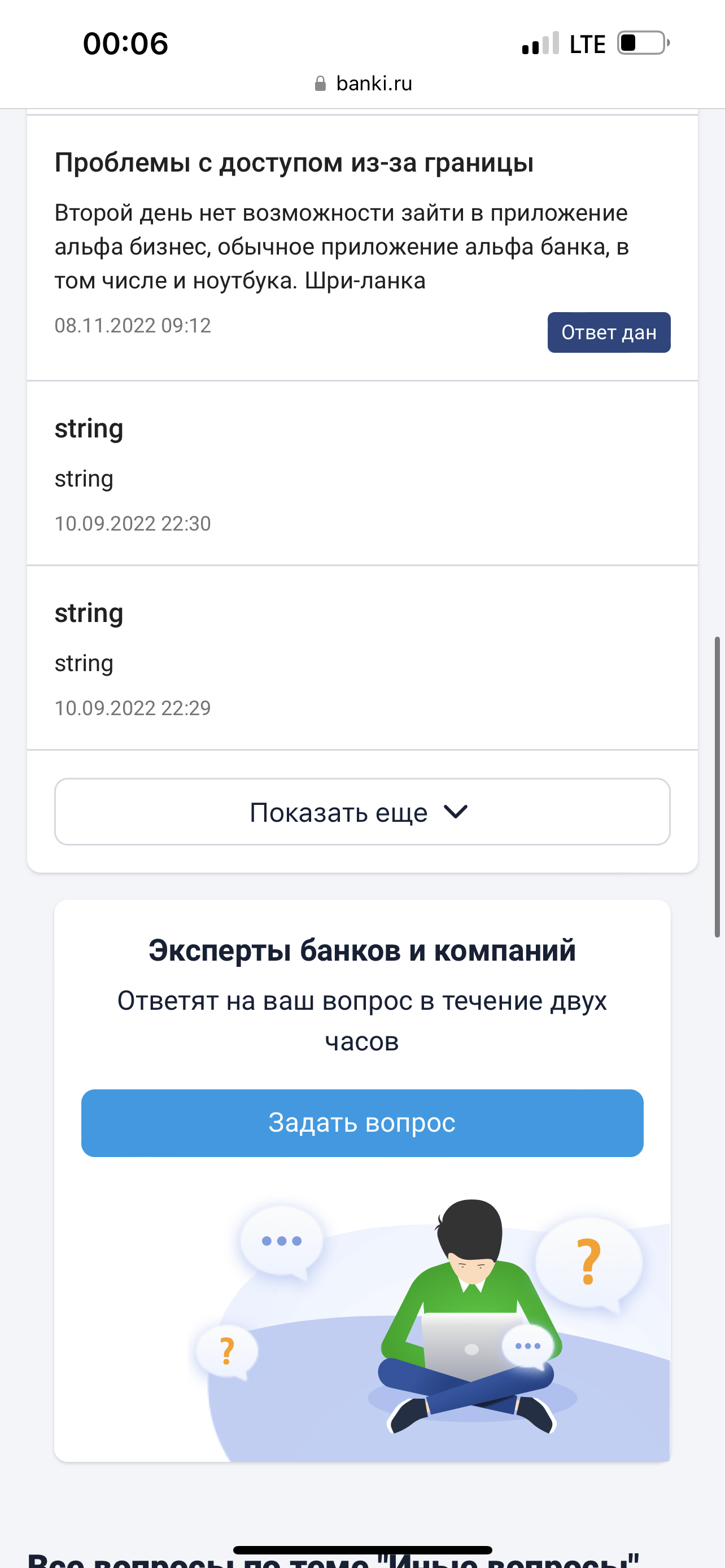725x1568 pixels.
Task: Open the Ответ дан badge
Action: coord(609,332)
